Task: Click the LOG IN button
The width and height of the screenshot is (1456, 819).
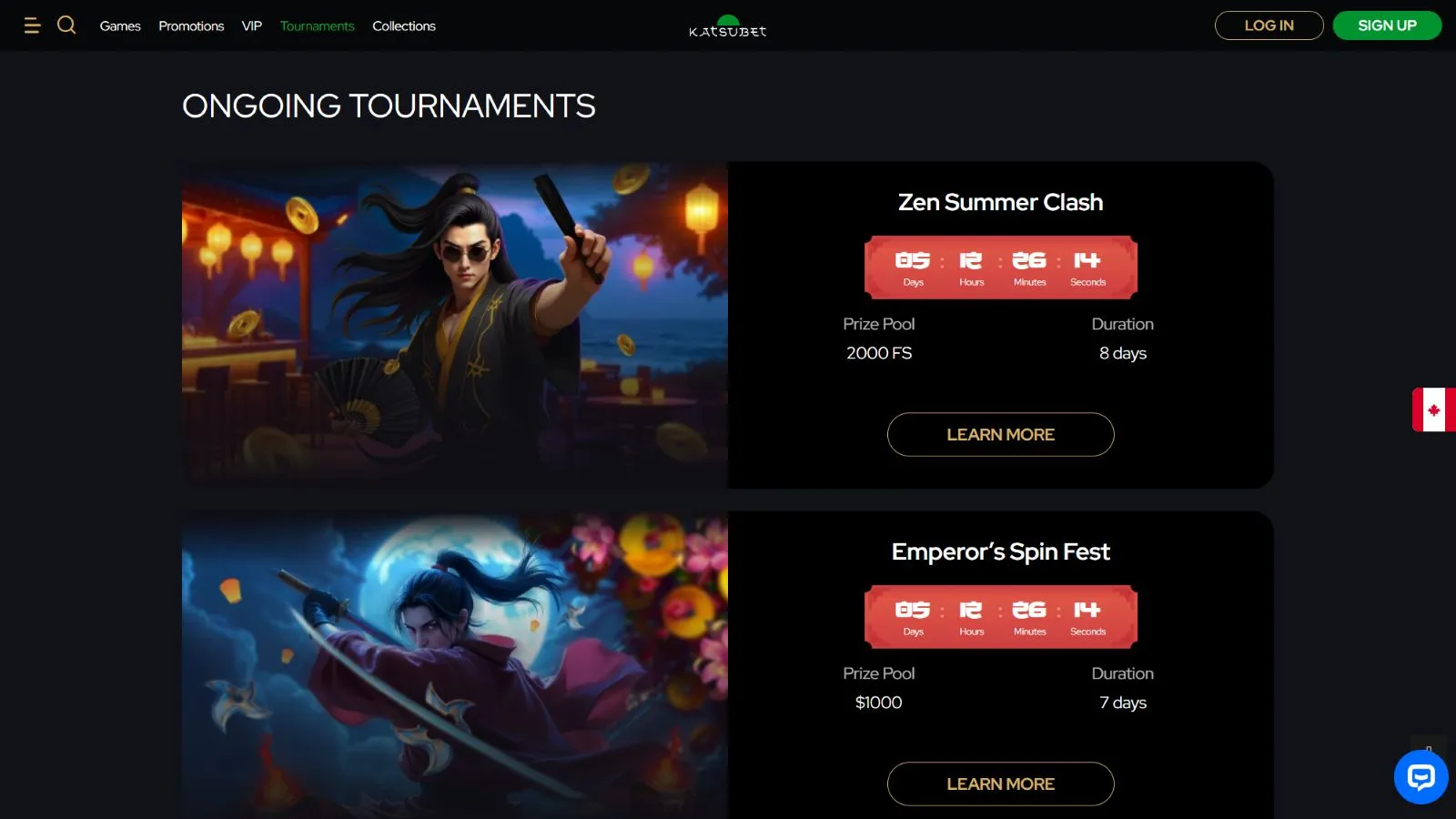Action: coord(1269,25)
